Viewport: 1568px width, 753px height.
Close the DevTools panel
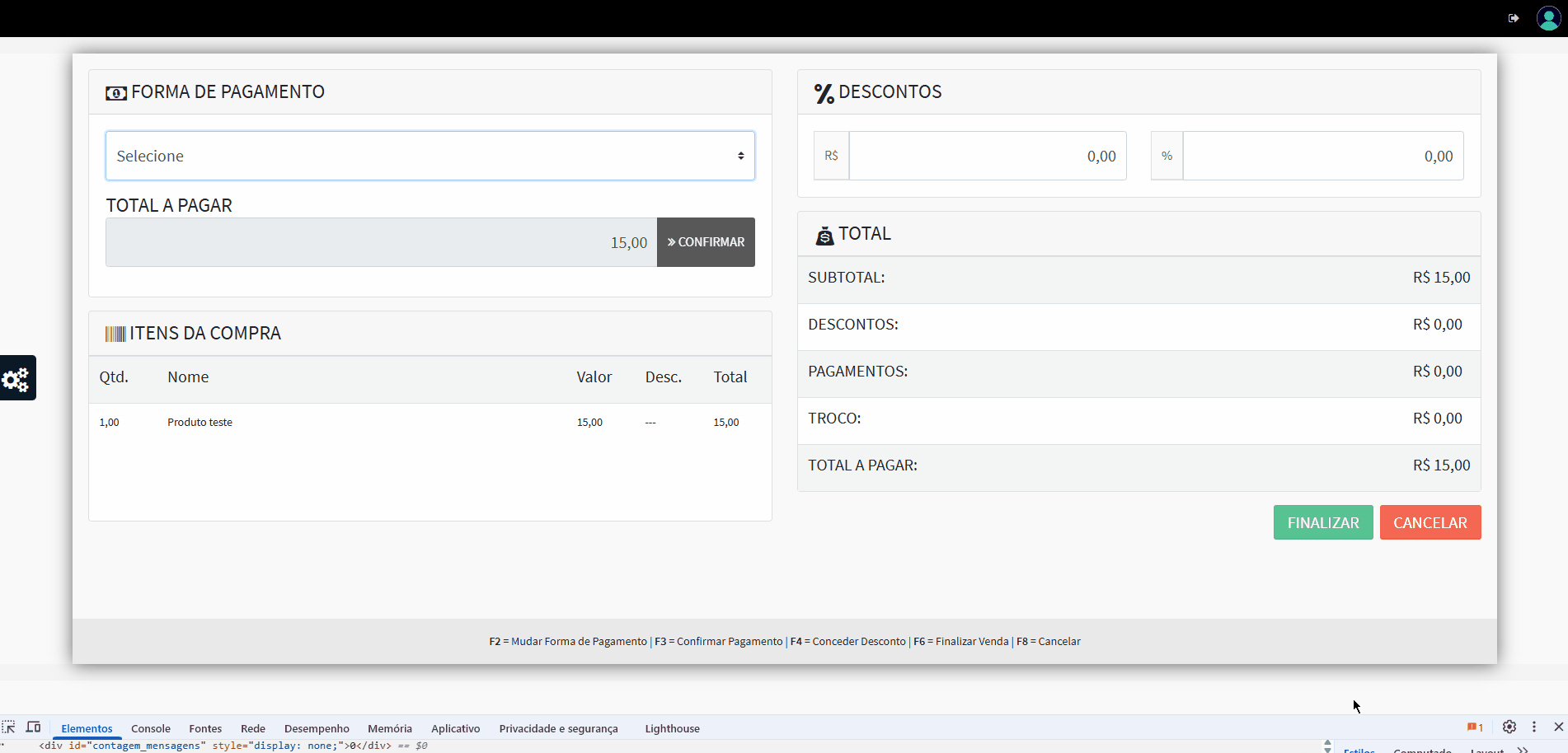(1558, 727)
